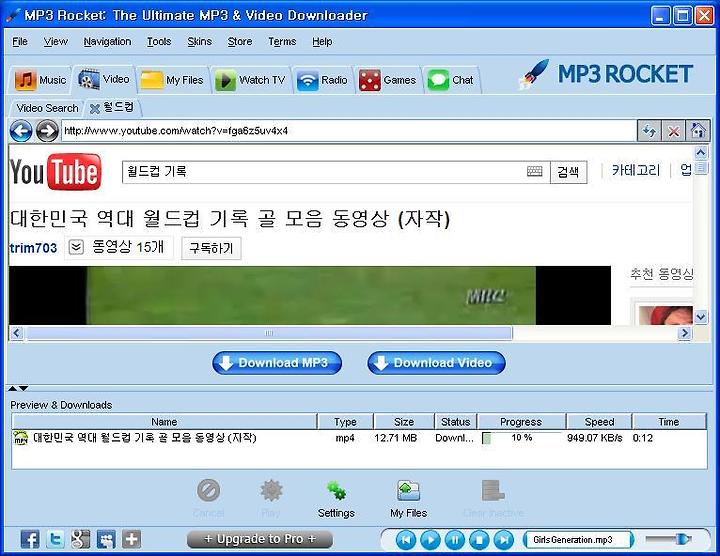The width and height of the screenshot is (720, 556).
Task: Click the URL address field
Action: point(349,131)
